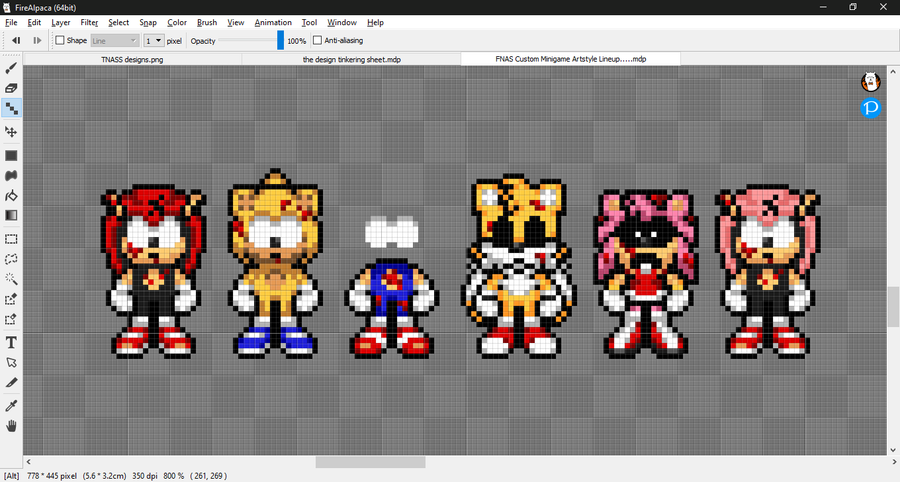900x482 pixels.
Task: Select the rectangular Select tool
Action: [x=11, y=239]
